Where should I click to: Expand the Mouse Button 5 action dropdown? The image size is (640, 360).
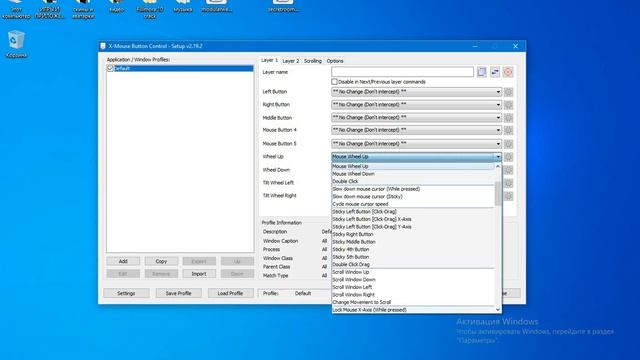point(498,144)
